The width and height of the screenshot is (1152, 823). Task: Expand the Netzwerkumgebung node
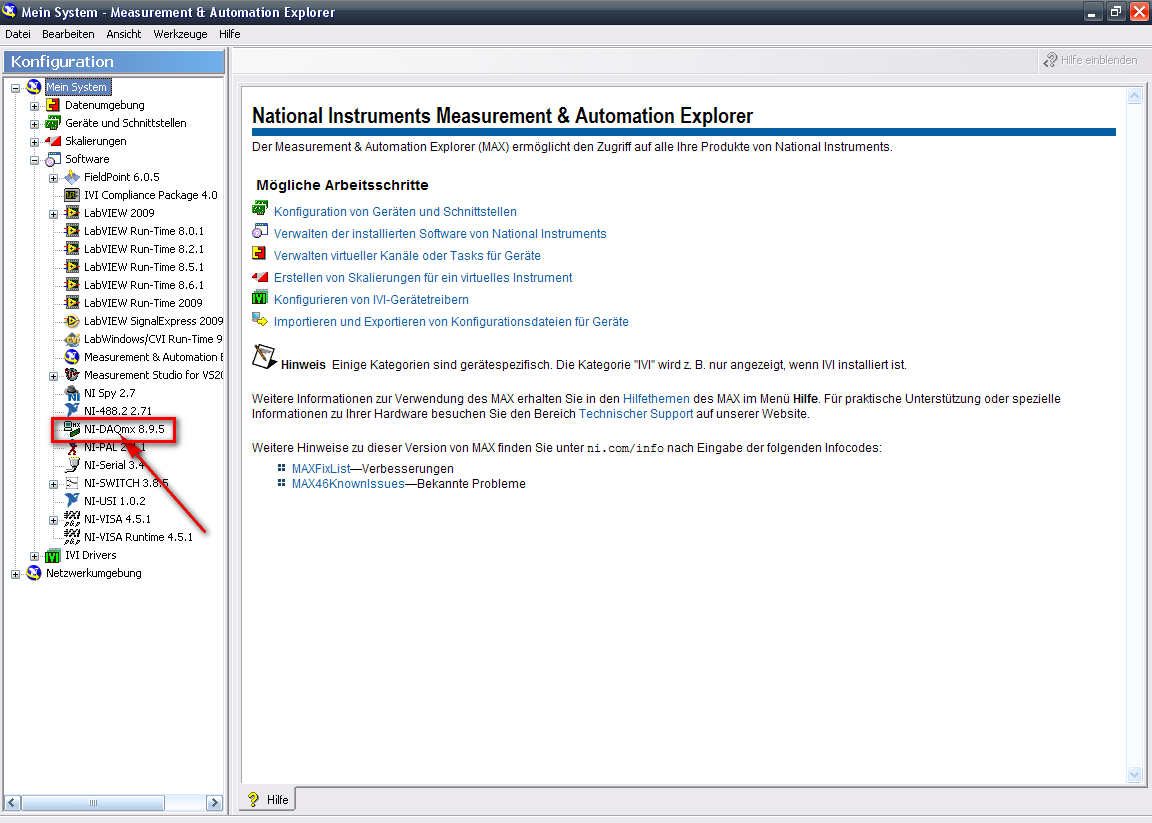pos(15,574)
